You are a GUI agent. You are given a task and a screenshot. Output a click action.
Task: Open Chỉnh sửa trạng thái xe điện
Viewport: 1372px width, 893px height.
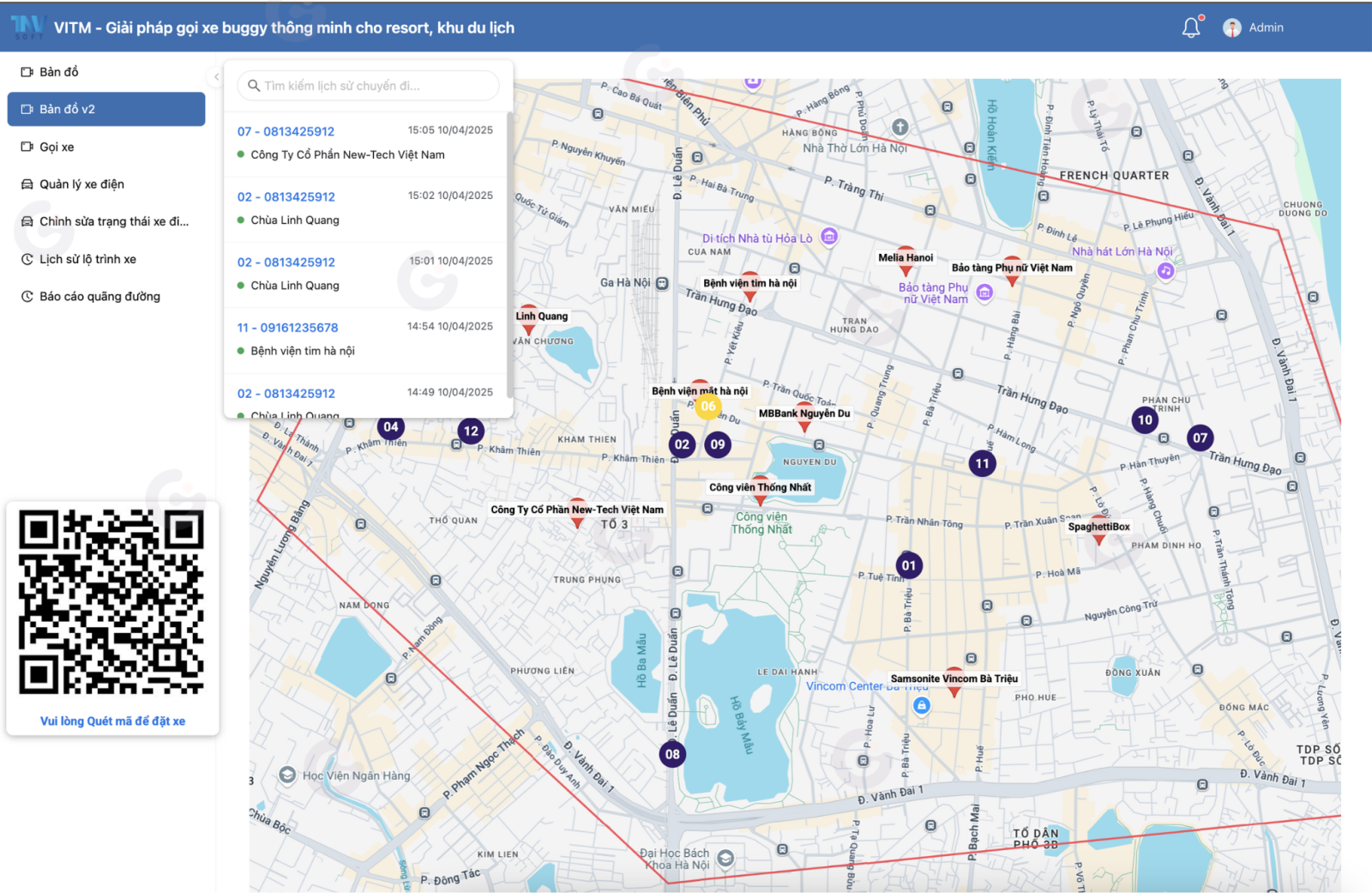[x=106, y=221]
